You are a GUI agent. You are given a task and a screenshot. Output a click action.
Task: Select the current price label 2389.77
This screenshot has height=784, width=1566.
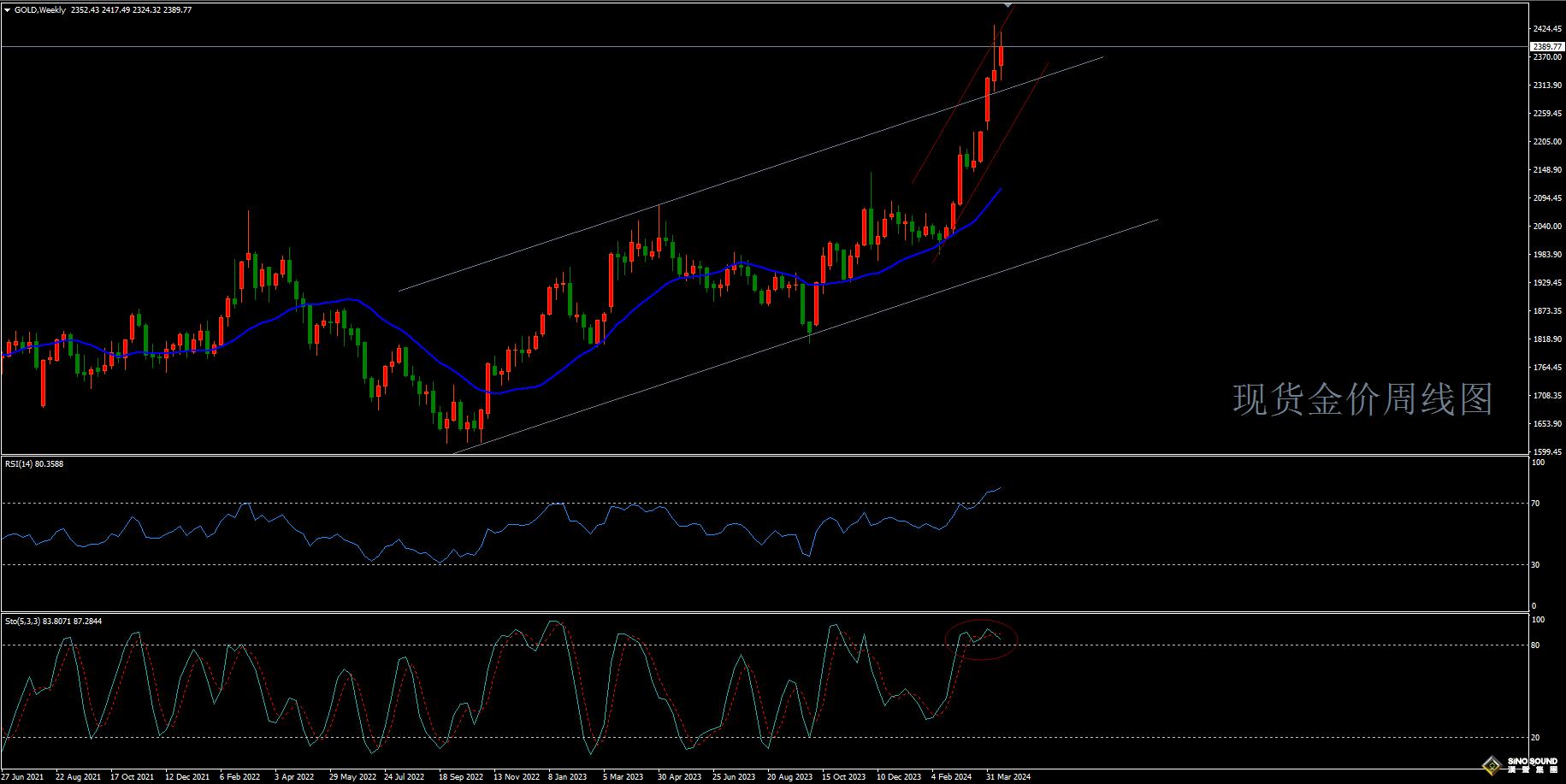(x=1547, y=47)
